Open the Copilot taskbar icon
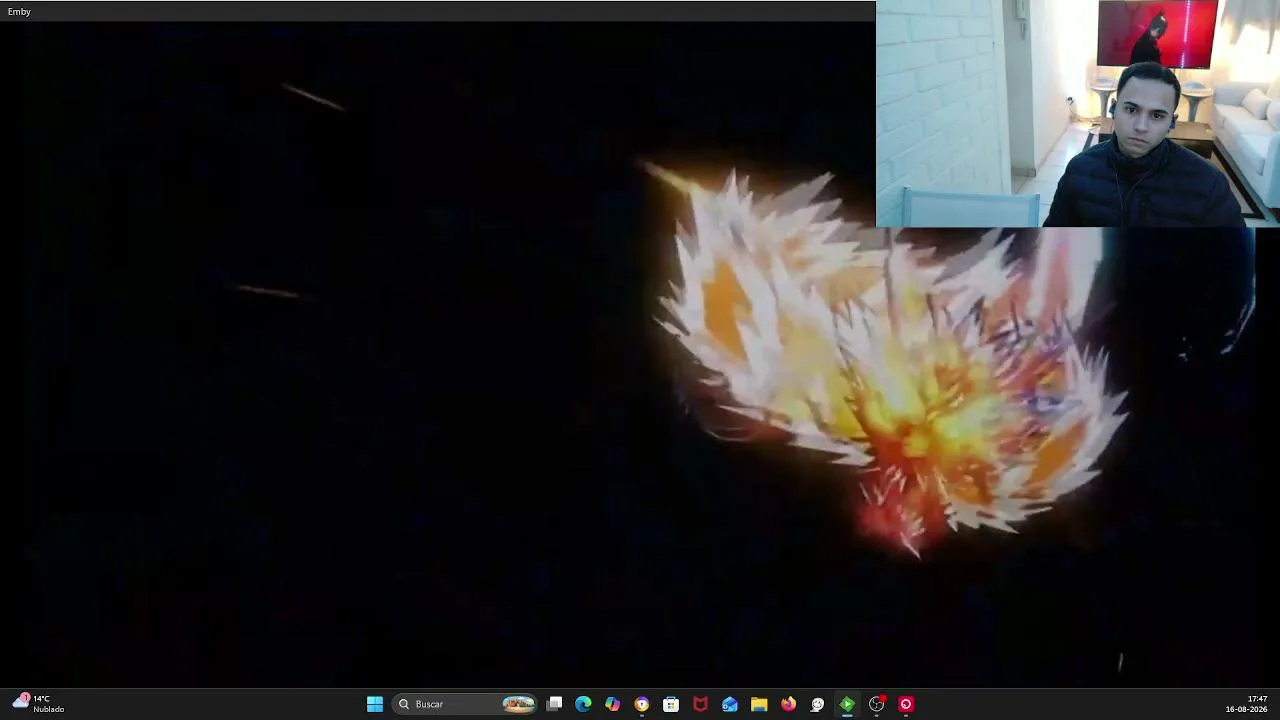Viewport: 1280px width, 720px height. [612, 704]
